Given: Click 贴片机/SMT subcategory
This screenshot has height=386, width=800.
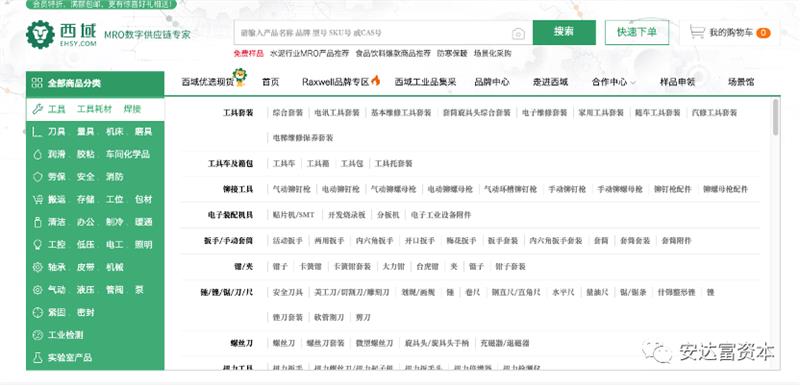Looking at the screenshot, I should coord(294,215).
